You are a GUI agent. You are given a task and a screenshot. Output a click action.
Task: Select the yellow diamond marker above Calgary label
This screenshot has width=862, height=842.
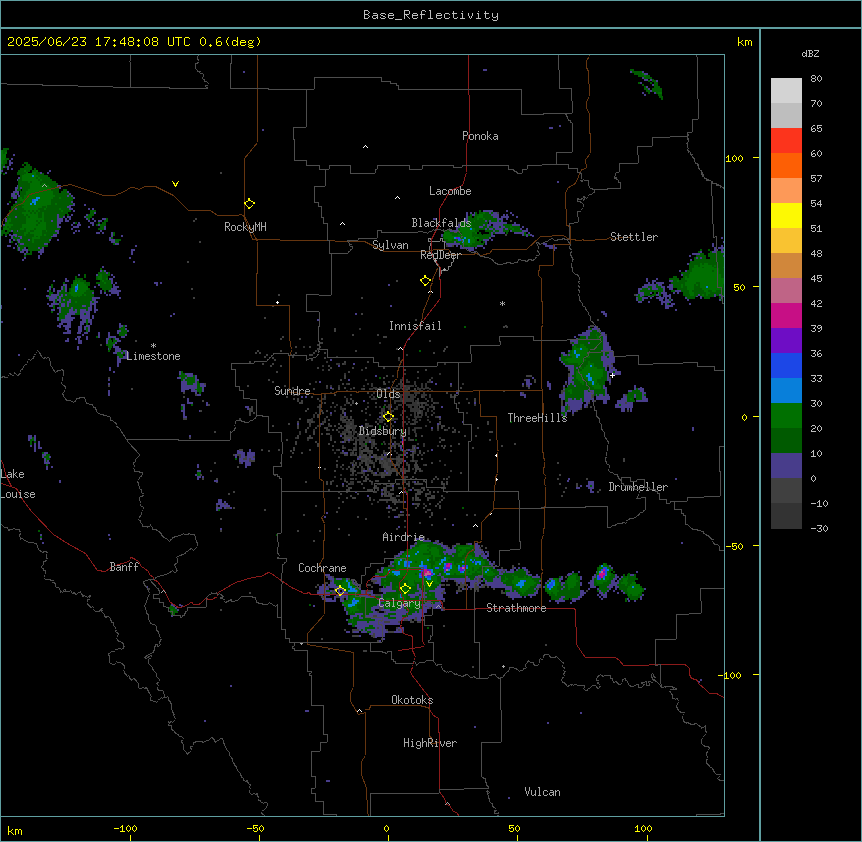(405, 589)
